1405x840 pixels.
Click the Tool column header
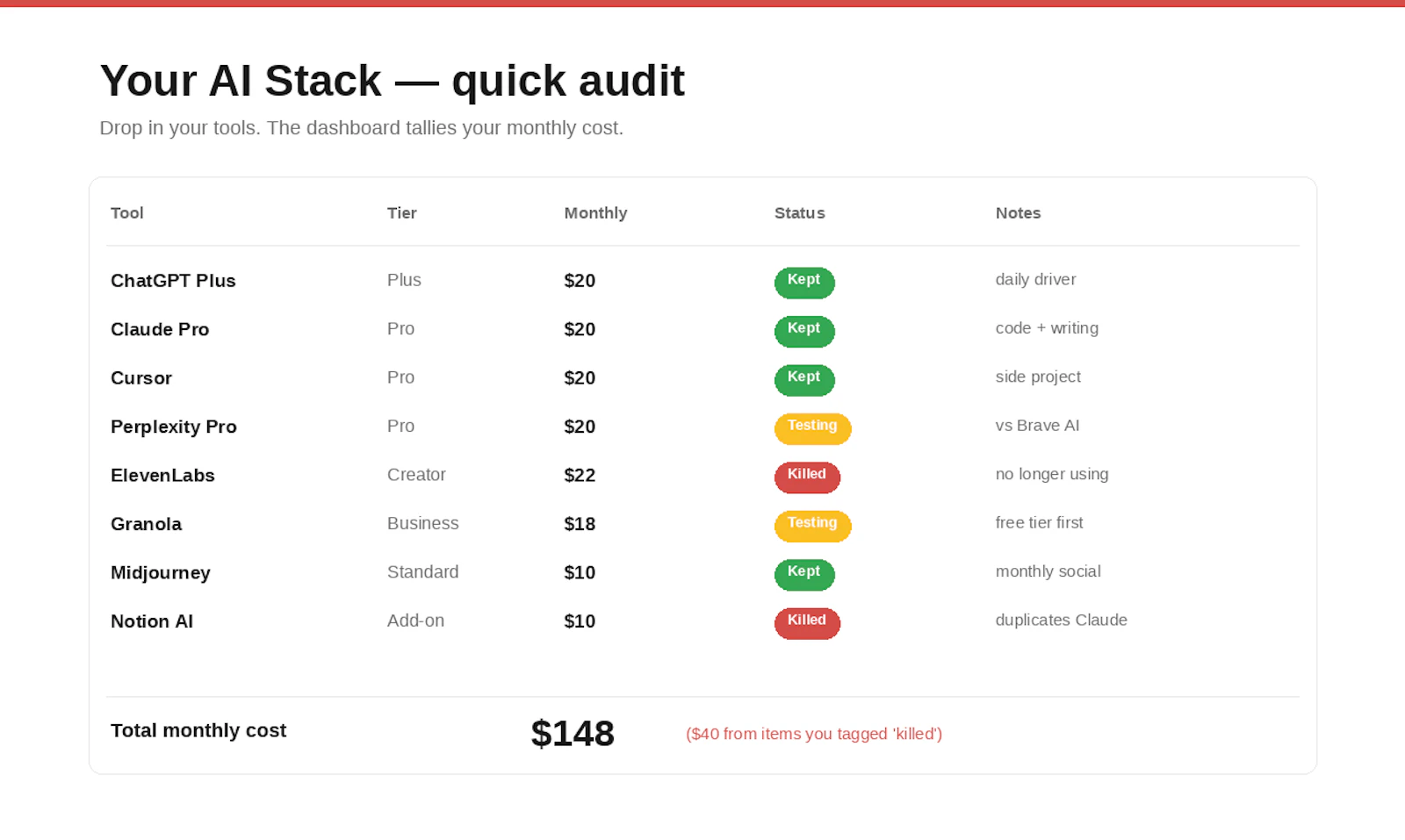point(127,213)
